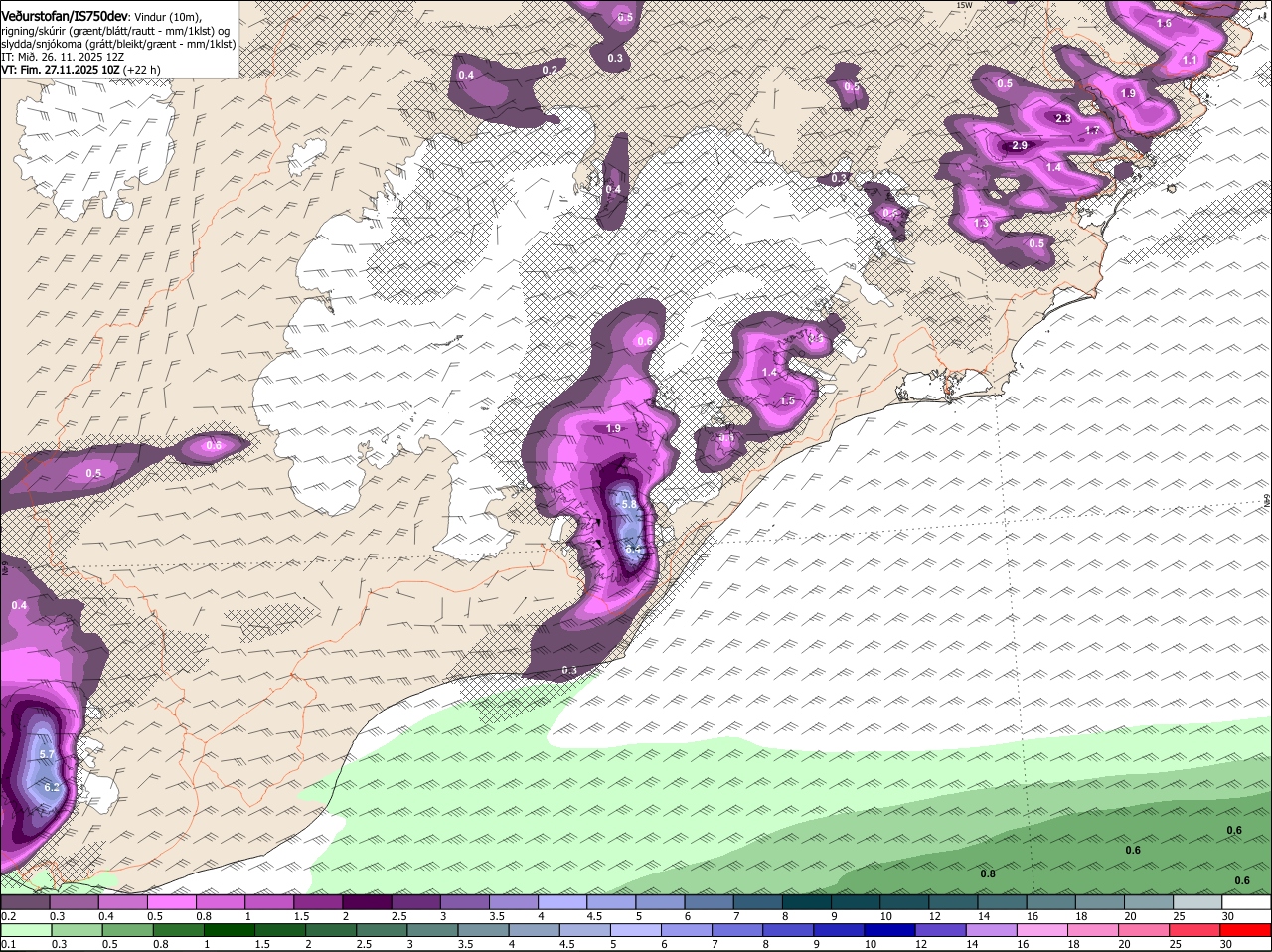The width and height of the screenshot is (1272, 952).
Task: Click the 2.9 snowfall value on the map
Action: pos(1019,146)
